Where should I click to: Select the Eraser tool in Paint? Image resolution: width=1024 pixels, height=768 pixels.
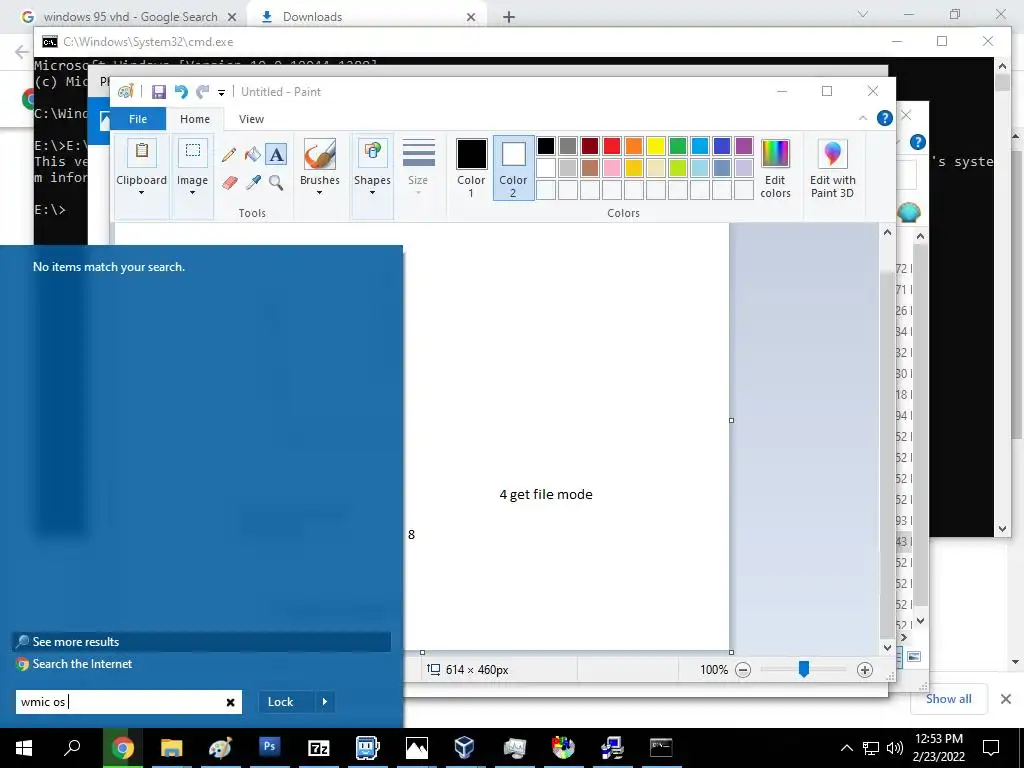[229, 182]
